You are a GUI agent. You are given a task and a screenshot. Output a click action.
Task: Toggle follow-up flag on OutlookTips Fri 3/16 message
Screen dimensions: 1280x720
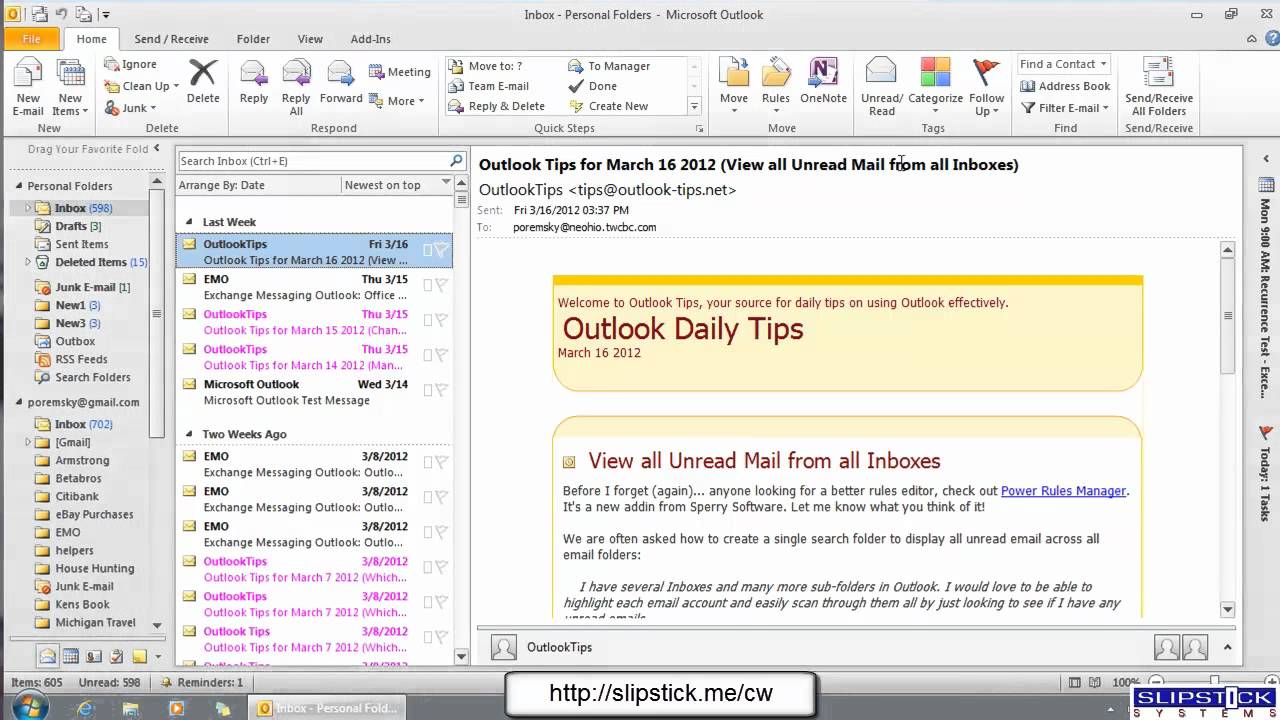(x=441, y=250)
